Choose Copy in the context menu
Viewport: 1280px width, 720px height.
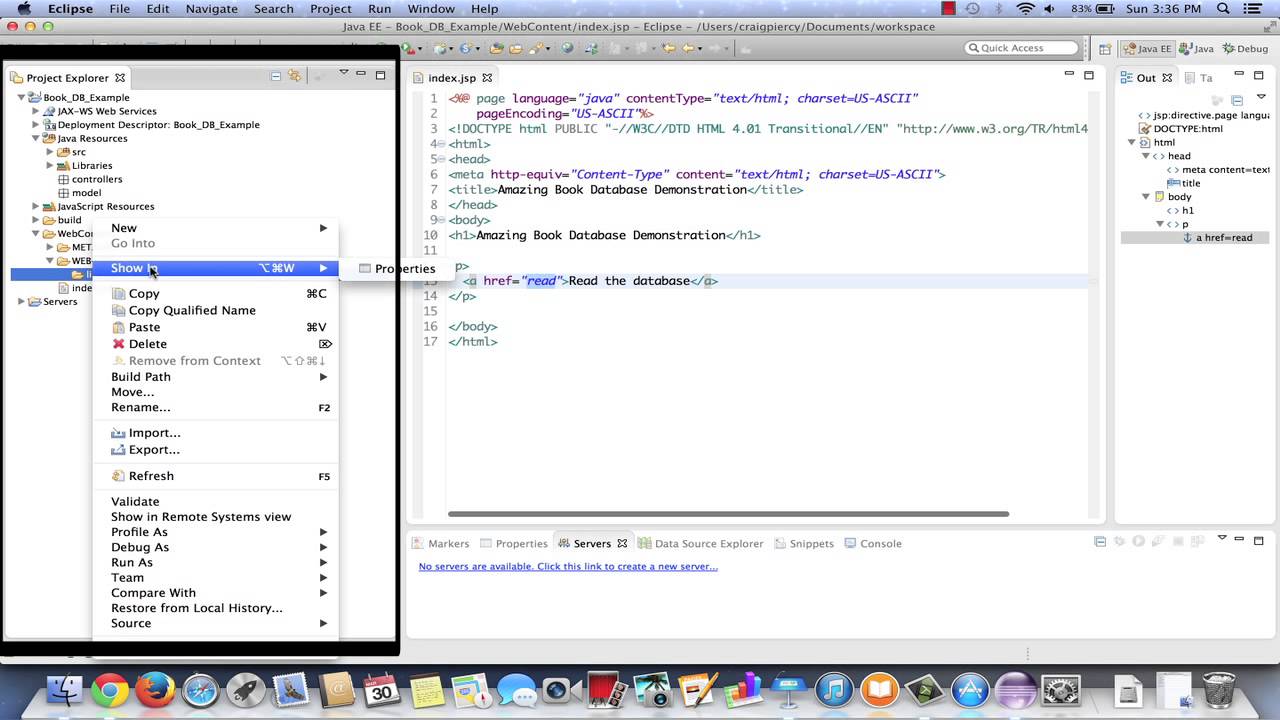(x=216, y=294)
